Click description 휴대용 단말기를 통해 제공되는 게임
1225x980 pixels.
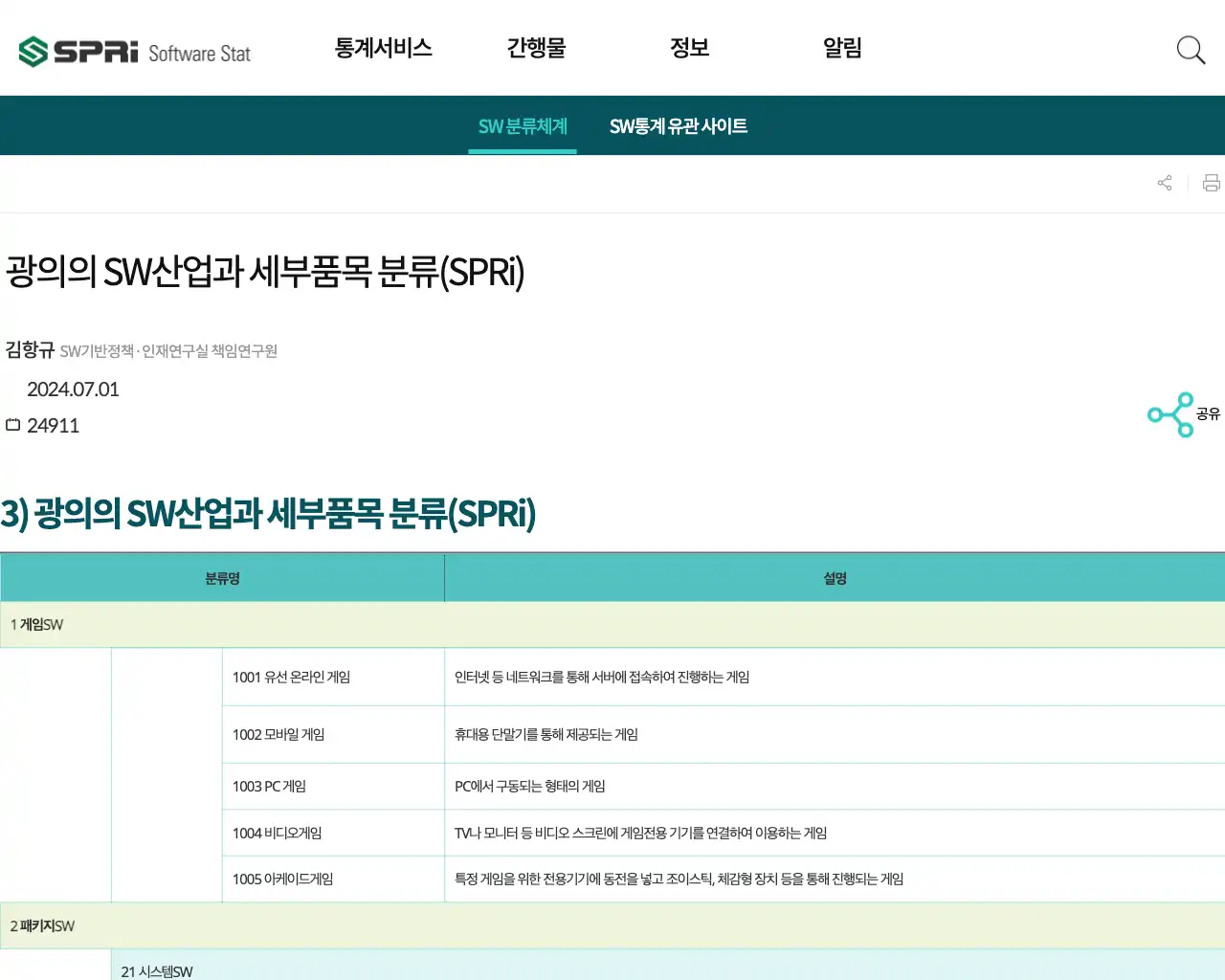click(546, 735)
